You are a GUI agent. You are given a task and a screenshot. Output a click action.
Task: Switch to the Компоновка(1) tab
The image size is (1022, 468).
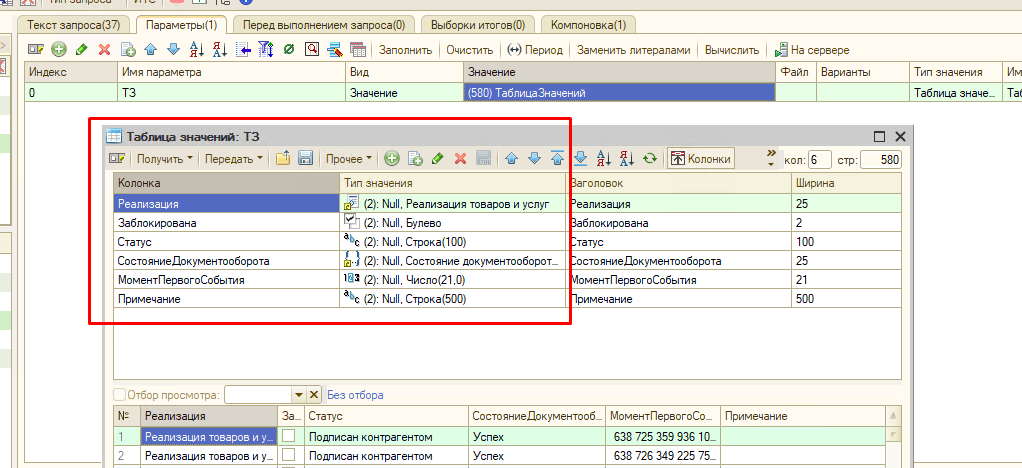click(588, 23)
